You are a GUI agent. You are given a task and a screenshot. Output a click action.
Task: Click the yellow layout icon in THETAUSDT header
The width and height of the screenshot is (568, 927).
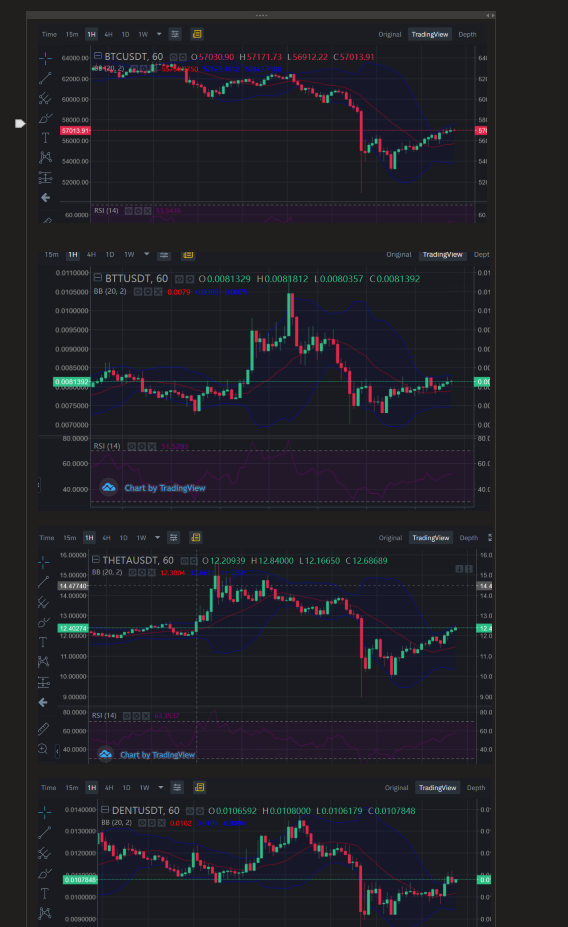click(196, 537)
